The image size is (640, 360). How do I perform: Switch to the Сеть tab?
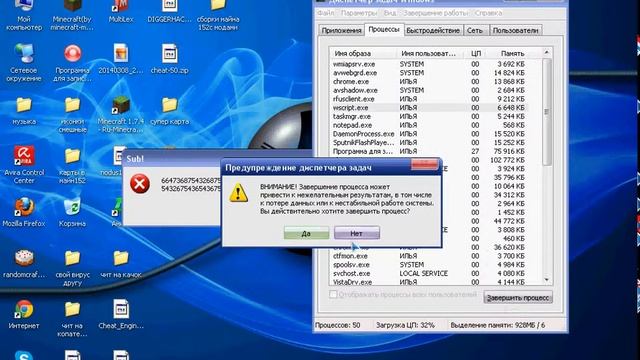[475, 31]
